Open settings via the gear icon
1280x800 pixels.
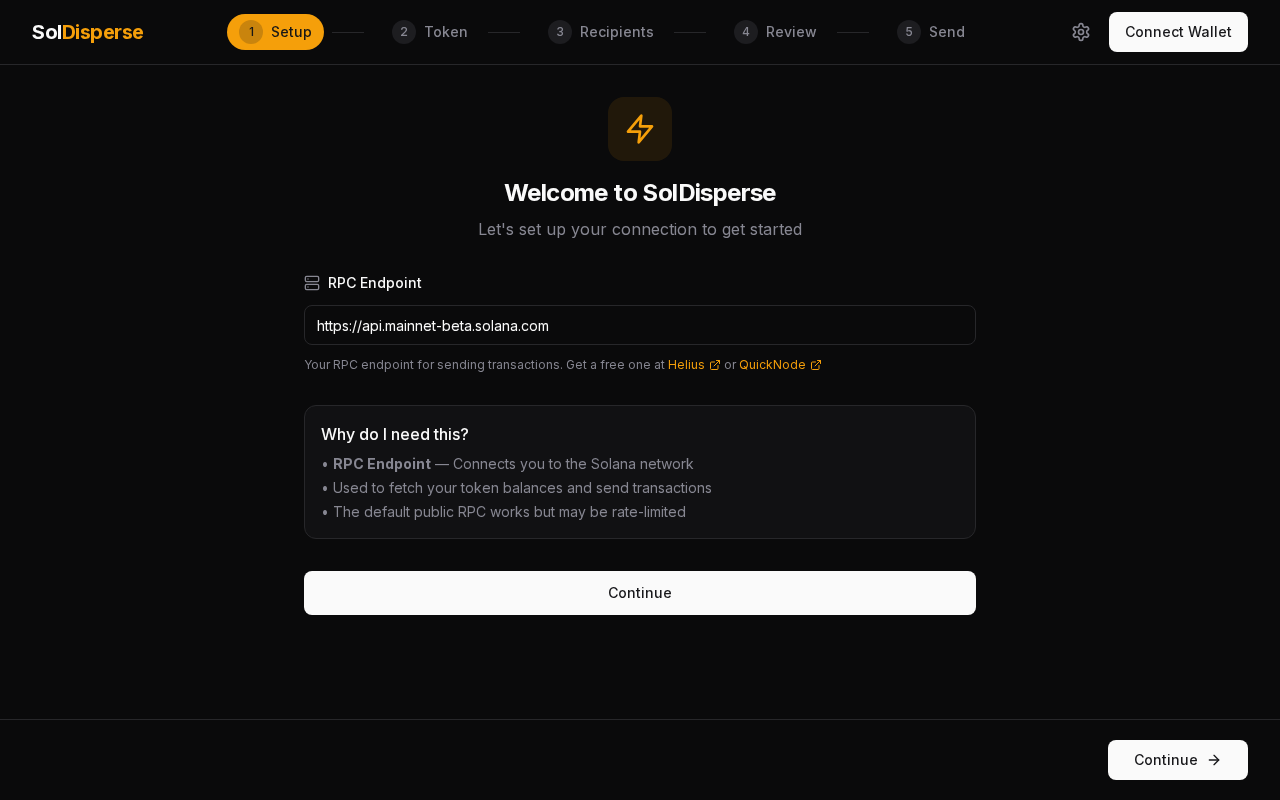1081,32
